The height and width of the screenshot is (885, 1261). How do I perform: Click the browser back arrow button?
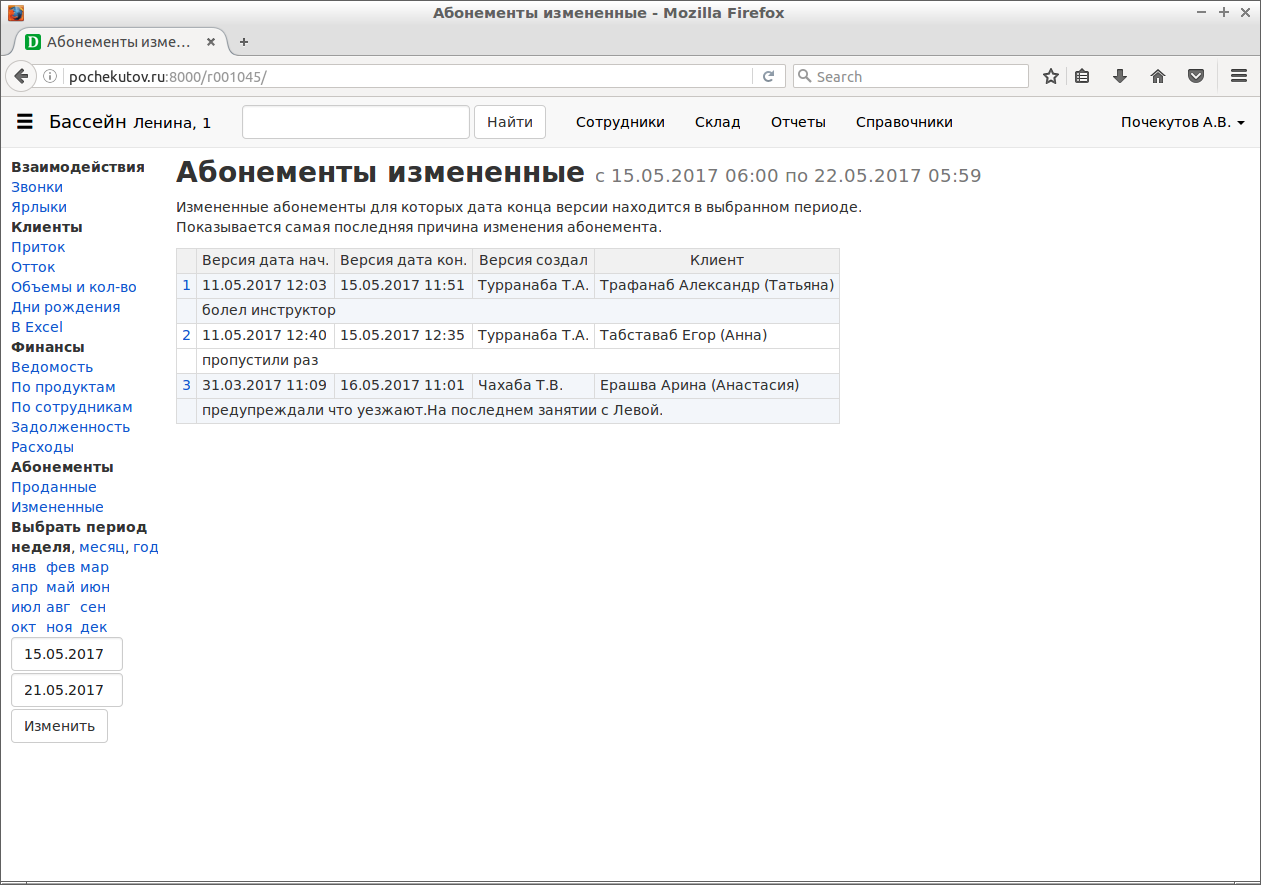point(20,76)
